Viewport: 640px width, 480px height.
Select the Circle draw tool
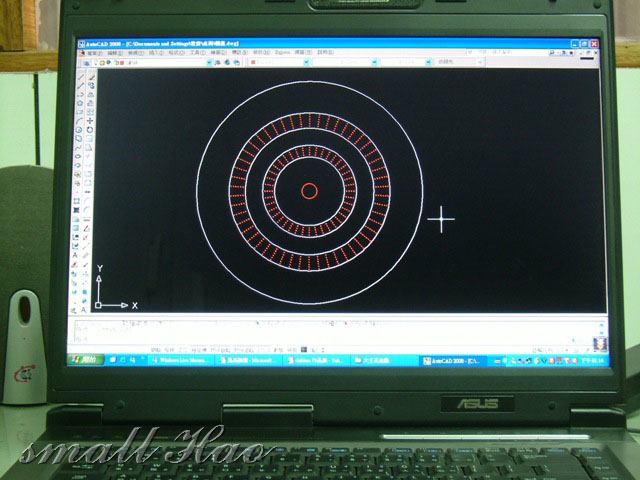pos(80,130)
